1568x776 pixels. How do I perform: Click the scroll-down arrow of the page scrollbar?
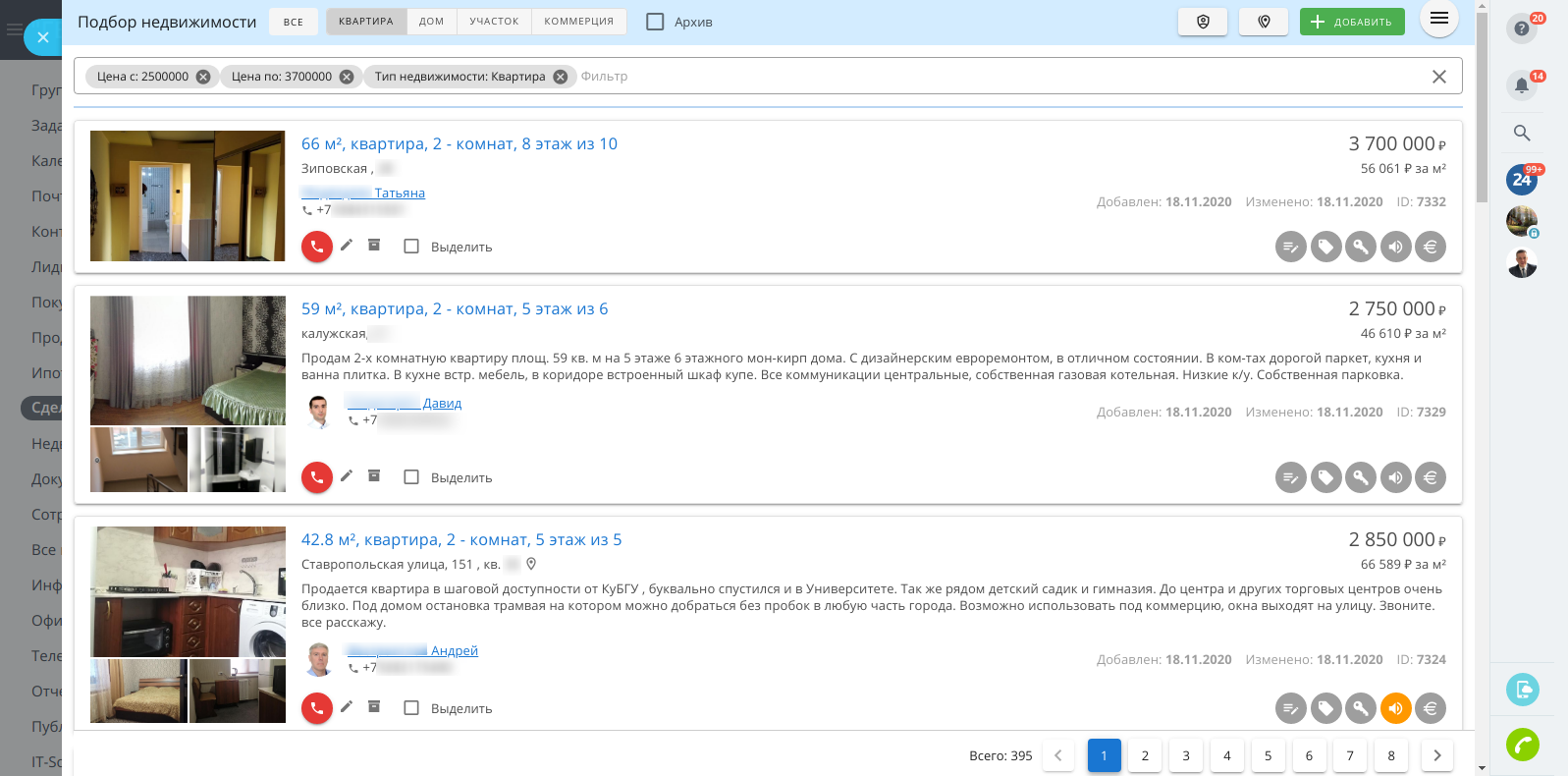click(x=1482, y=768)
